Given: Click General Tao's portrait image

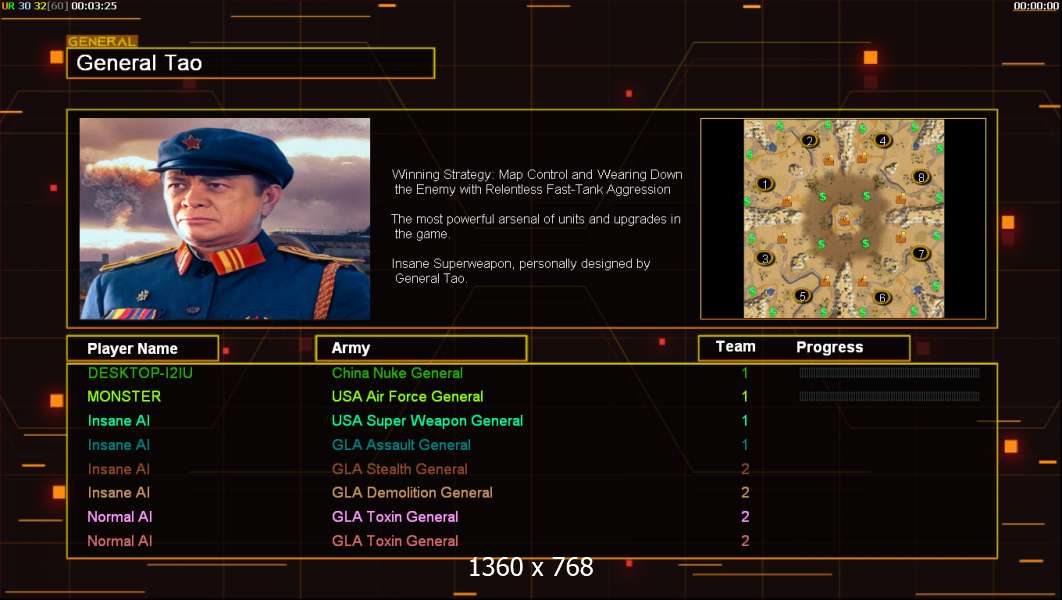Looking at the screenshot, I should [225, 219].
